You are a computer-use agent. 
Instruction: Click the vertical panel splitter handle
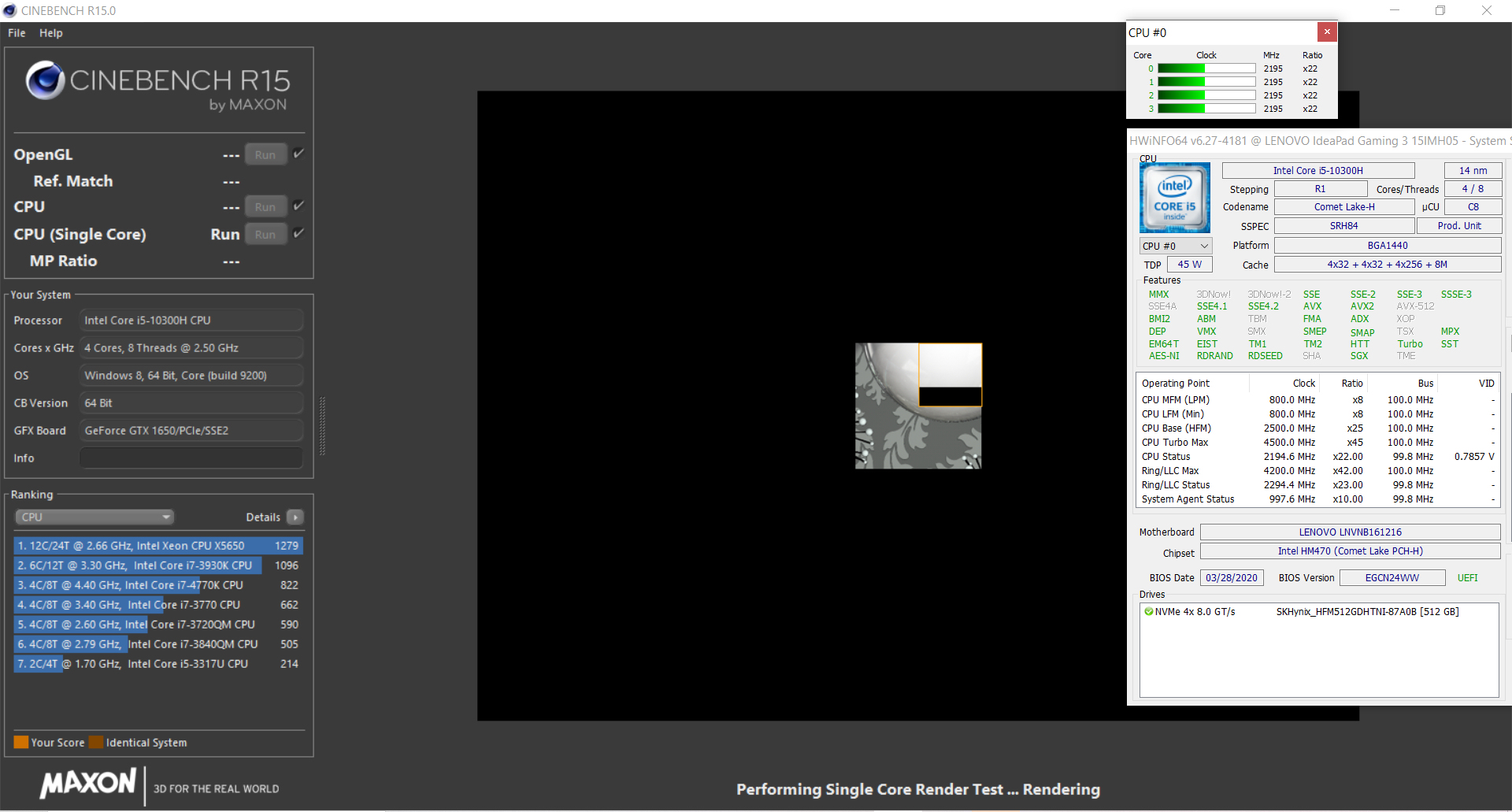coord(322,426)
